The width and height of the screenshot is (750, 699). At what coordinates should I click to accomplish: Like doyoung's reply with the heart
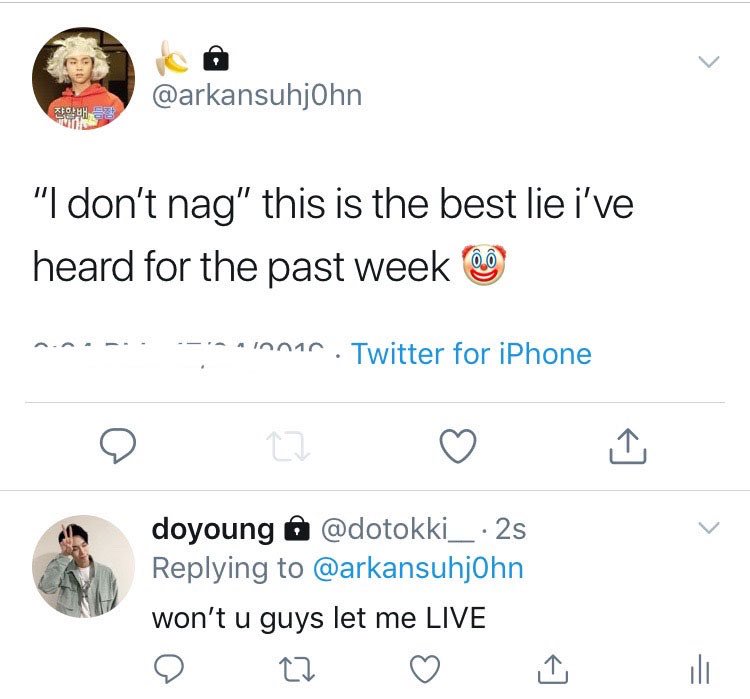425,669
